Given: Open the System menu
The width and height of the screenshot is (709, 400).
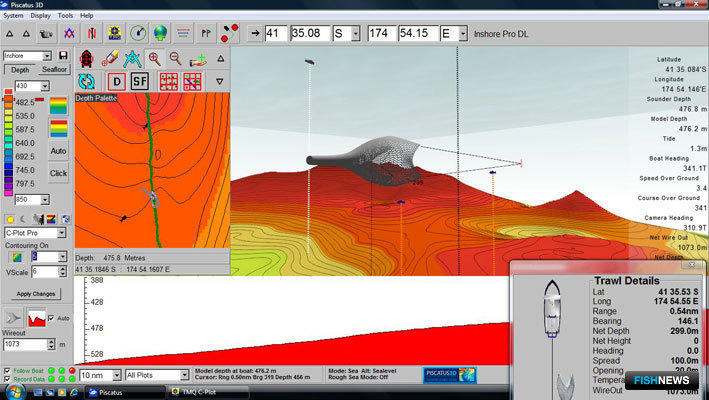Looking at the screenshot, I should tap(13, 15).
